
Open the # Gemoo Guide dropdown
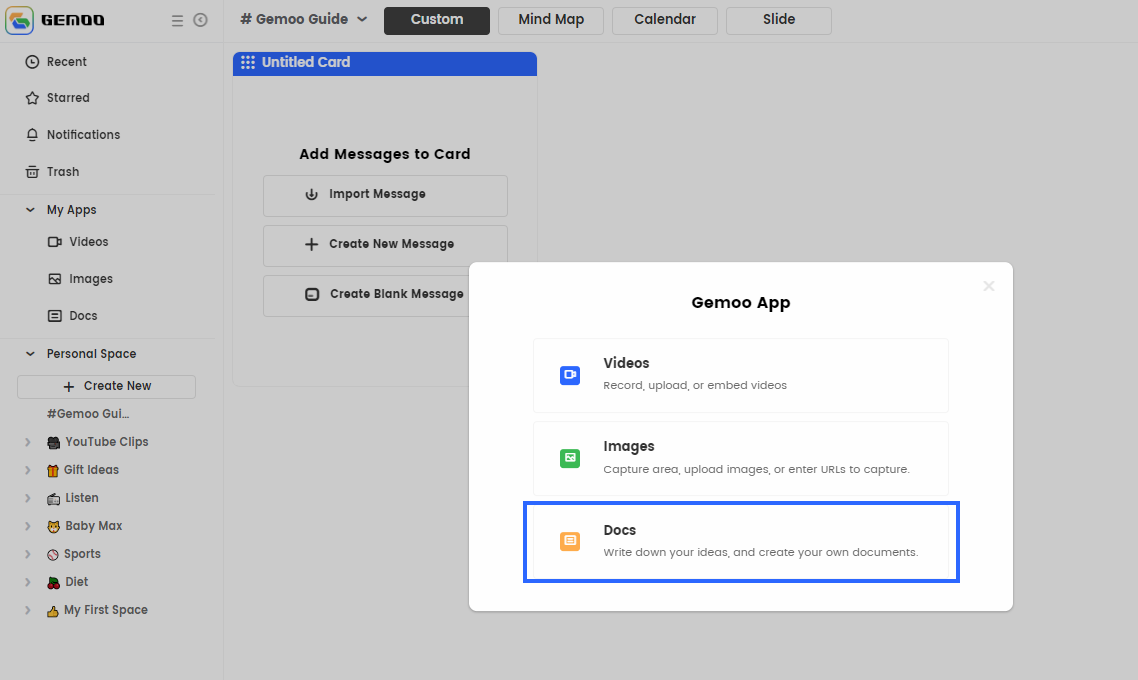coord(304,20)
